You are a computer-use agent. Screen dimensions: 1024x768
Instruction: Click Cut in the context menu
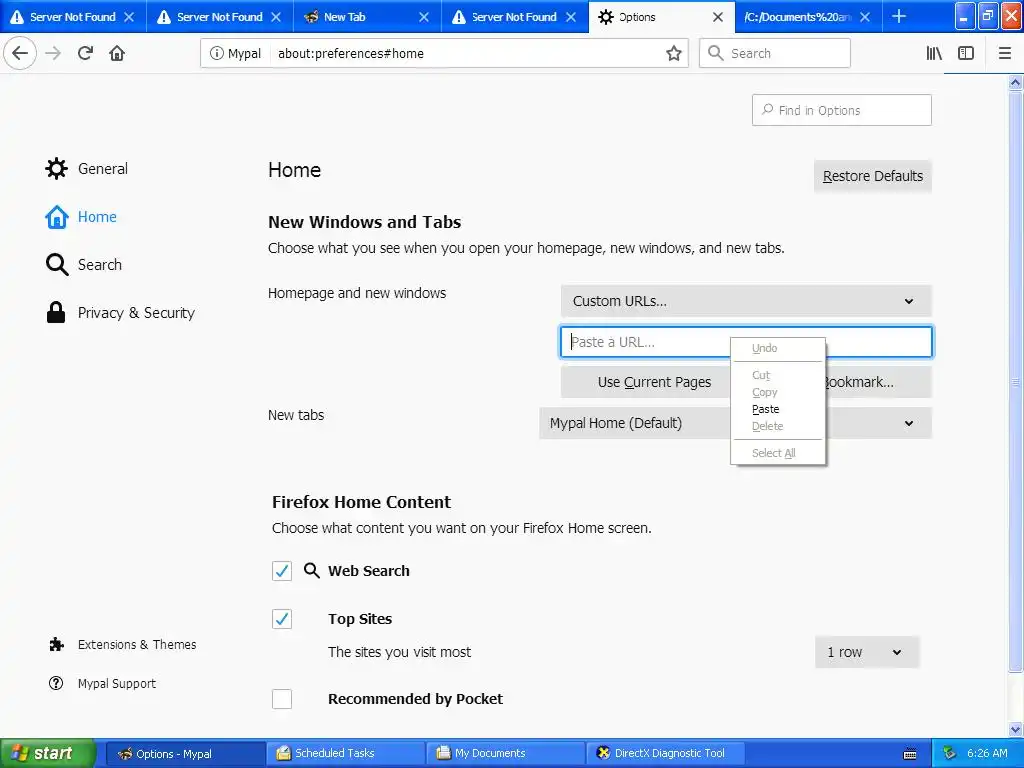pyautogui.click(x=778, y=376)
